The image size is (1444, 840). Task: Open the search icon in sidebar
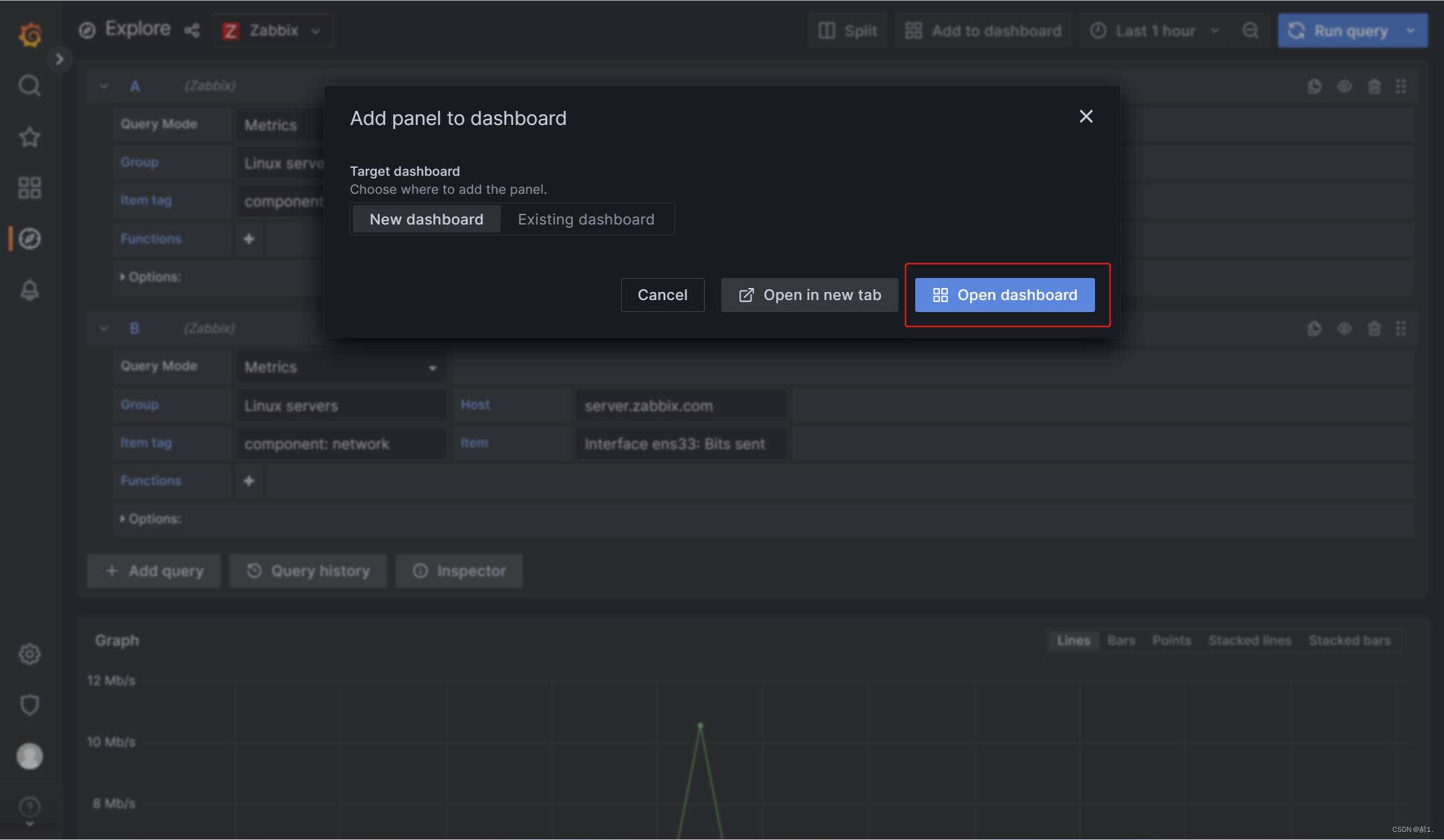tap(29, 86)
